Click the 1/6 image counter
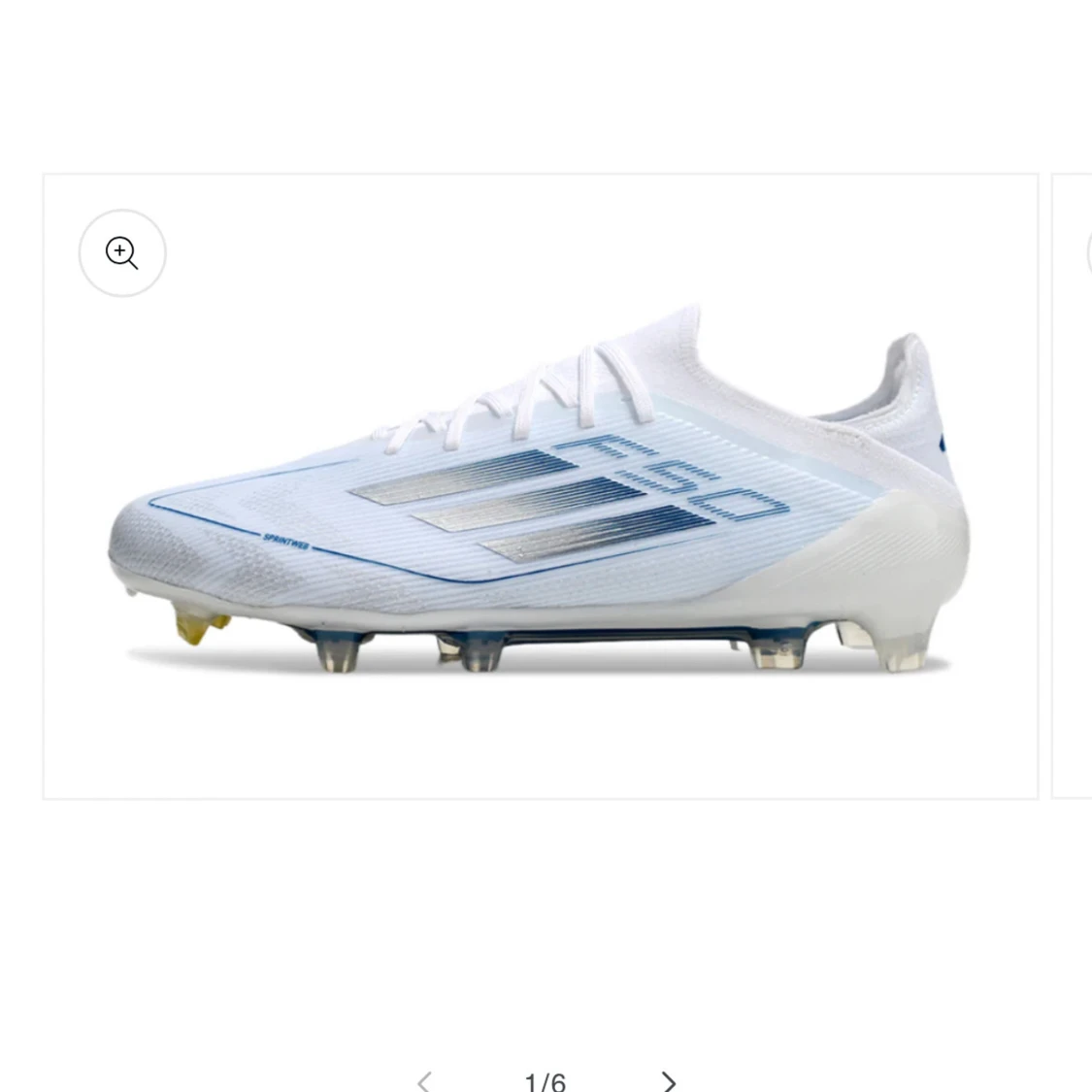 pos(546,1081)
